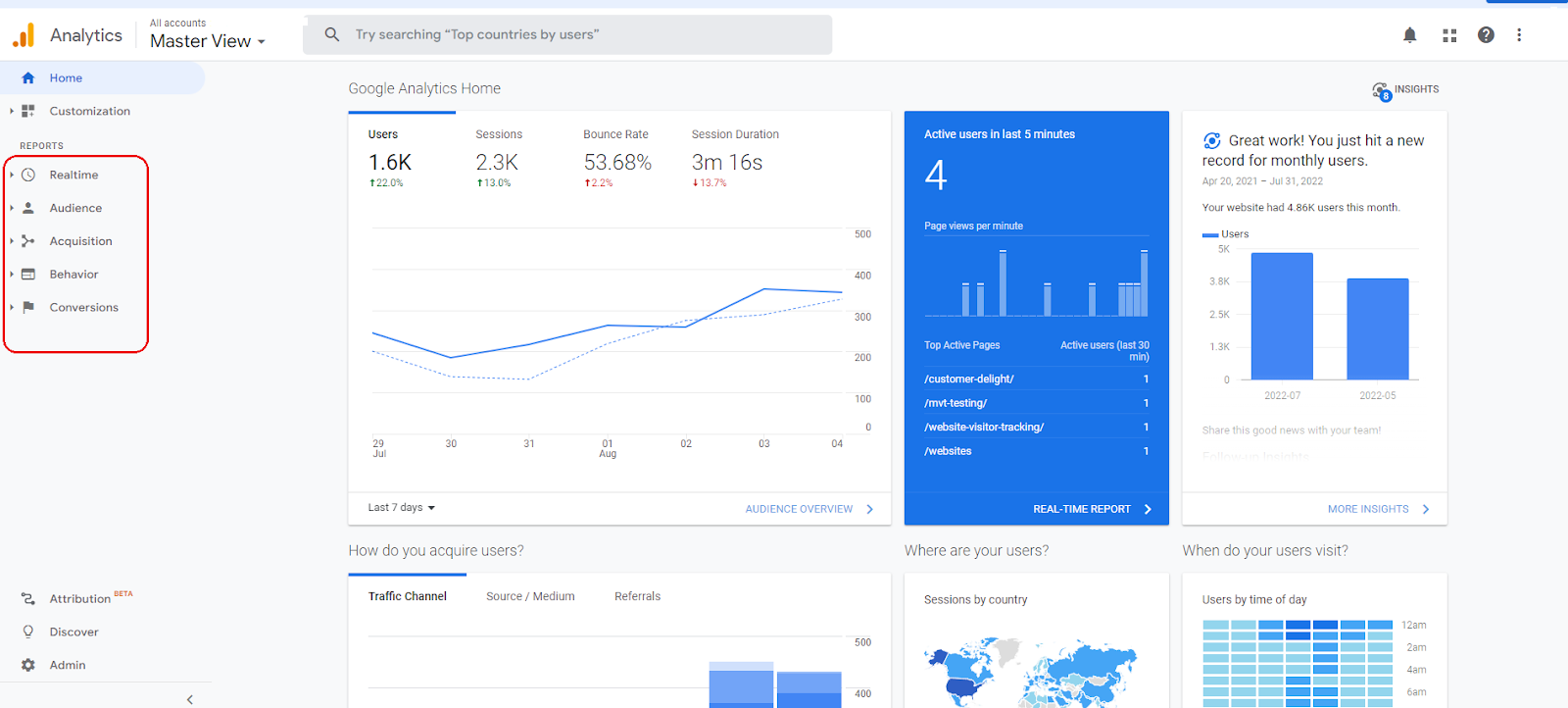Expand the Acquisition reports arrow
The height and width of the screenshot is (708, 1568).
point(12,241)
